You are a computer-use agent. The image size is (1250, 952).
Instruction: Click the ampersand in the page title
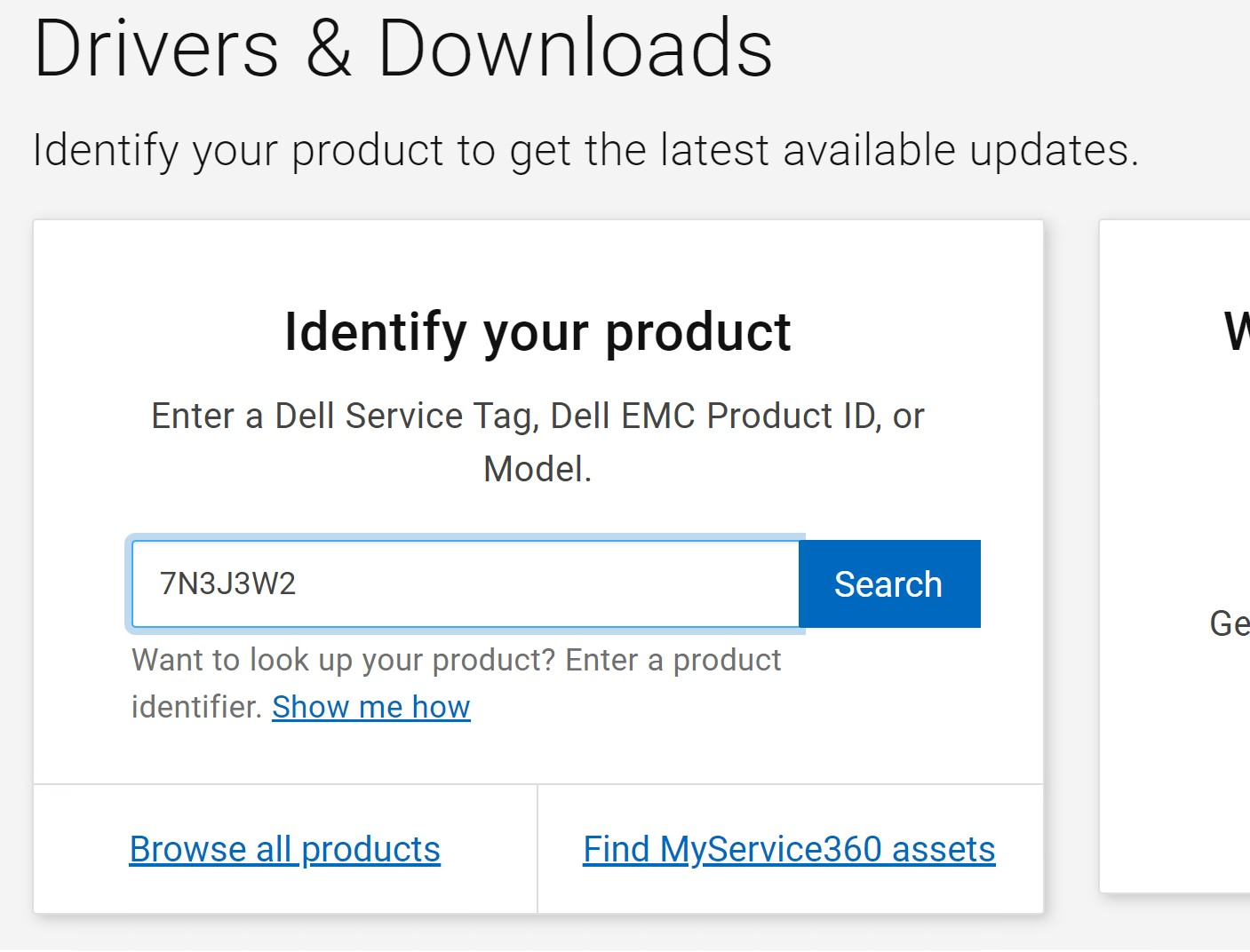tap(329, 49)
